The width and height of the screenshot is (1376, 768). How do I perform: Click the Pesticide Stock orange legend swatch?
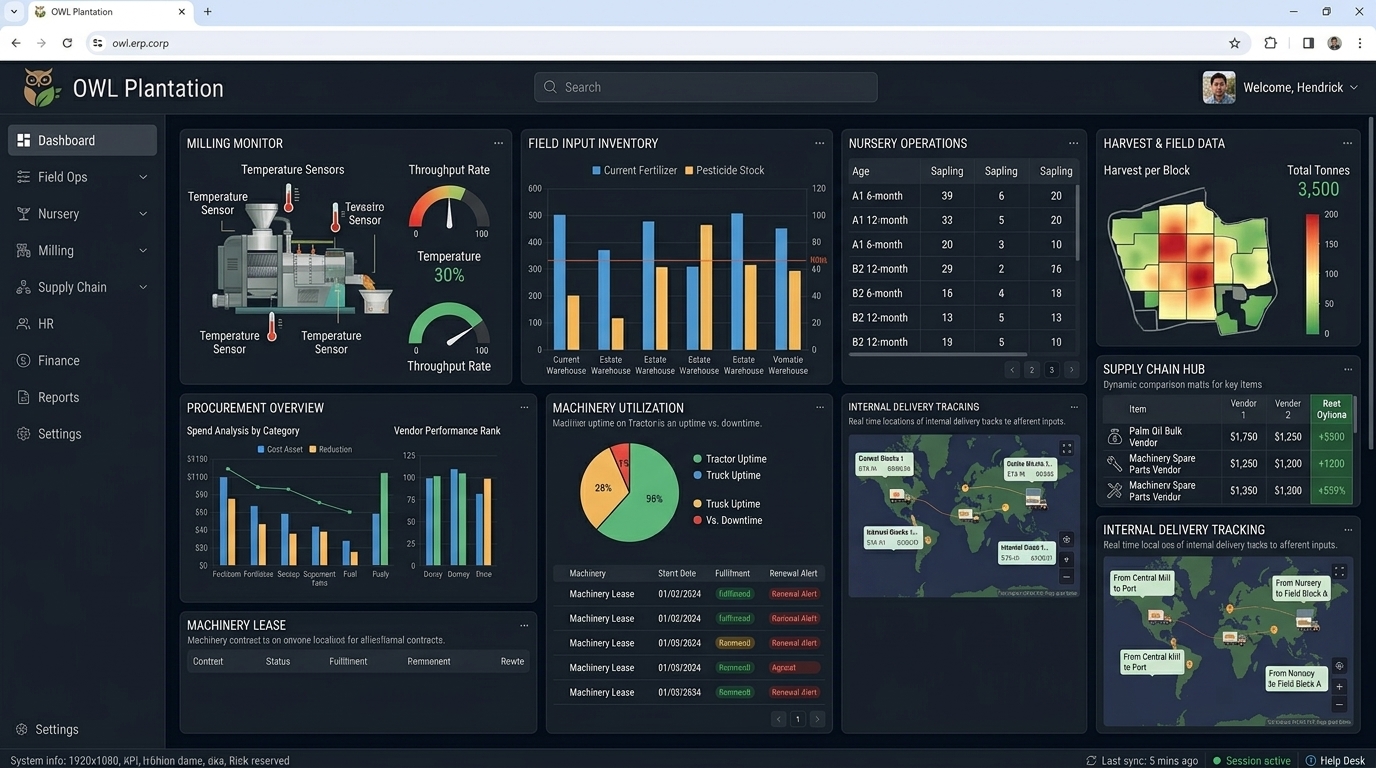click(689, 171)
